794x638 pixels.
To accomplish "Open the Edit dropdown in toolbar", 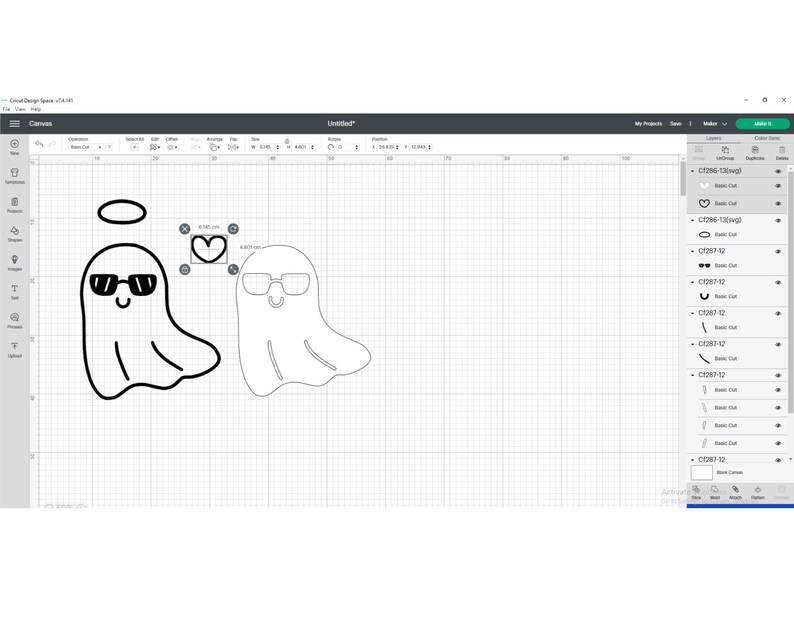I will (154, 147).
